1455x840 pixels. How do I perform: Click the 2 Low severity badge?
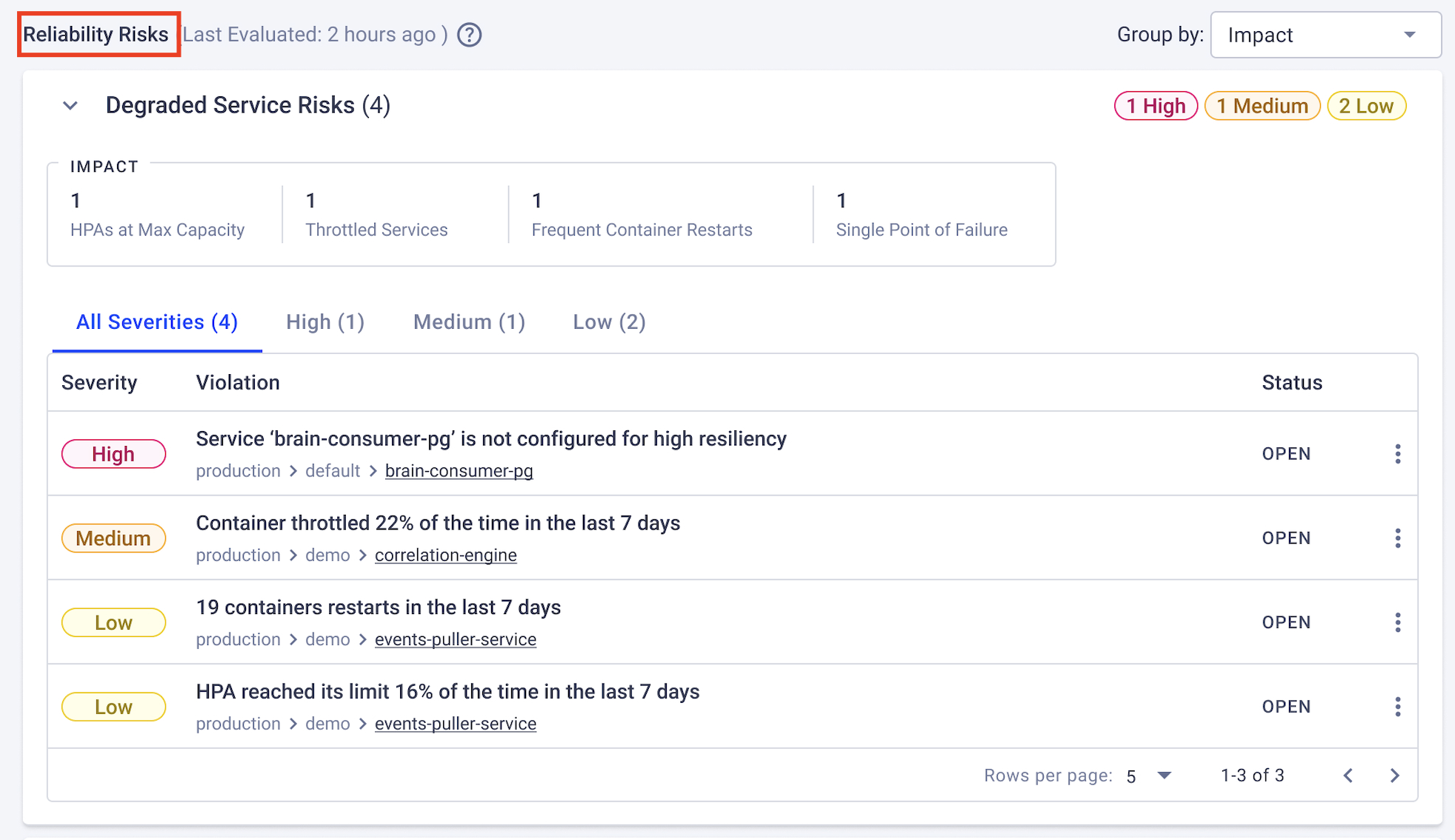[1366, 106]
